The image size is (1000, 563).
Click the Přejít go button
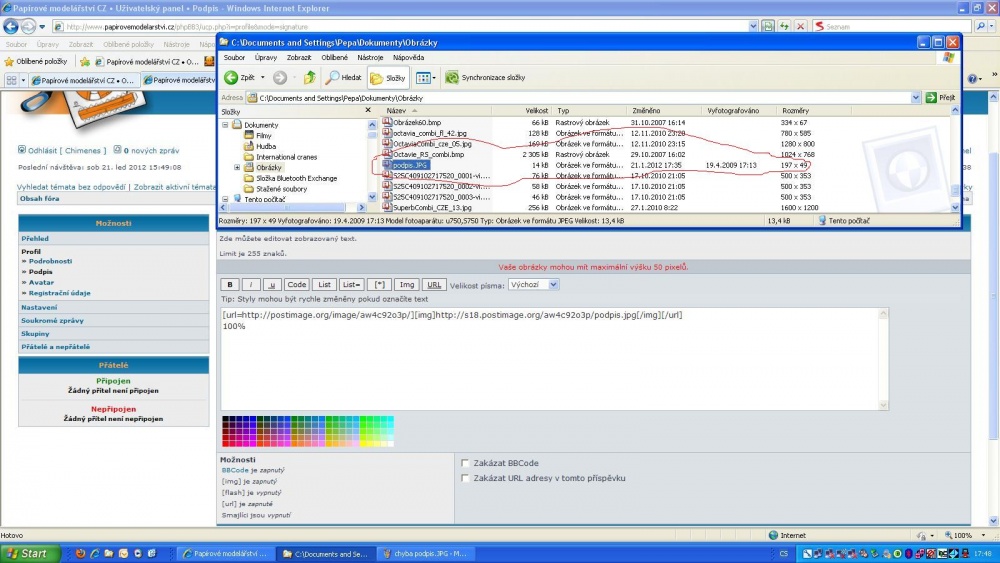click(940, 98)
